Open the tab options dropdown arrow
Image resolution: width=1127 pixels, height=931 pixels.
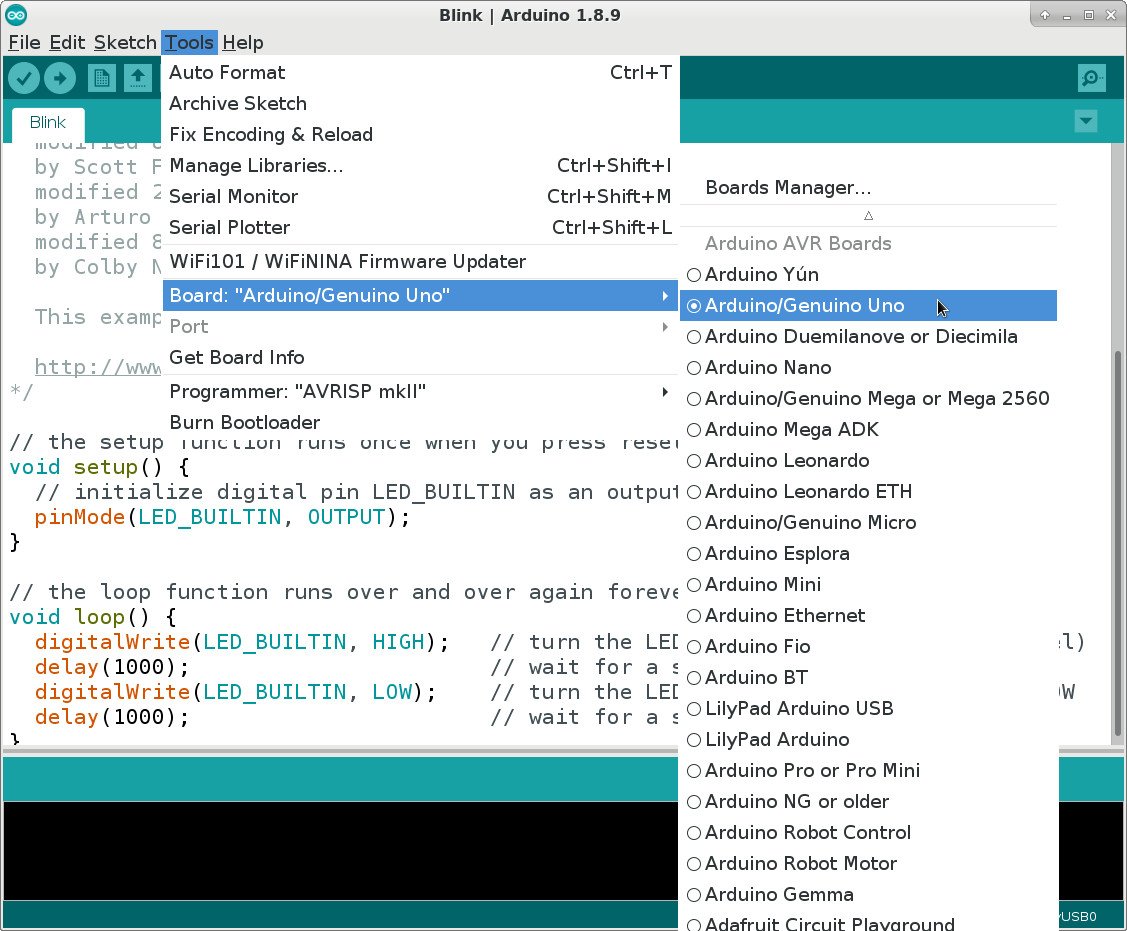pyautogui.click(x=1085, y=121)
